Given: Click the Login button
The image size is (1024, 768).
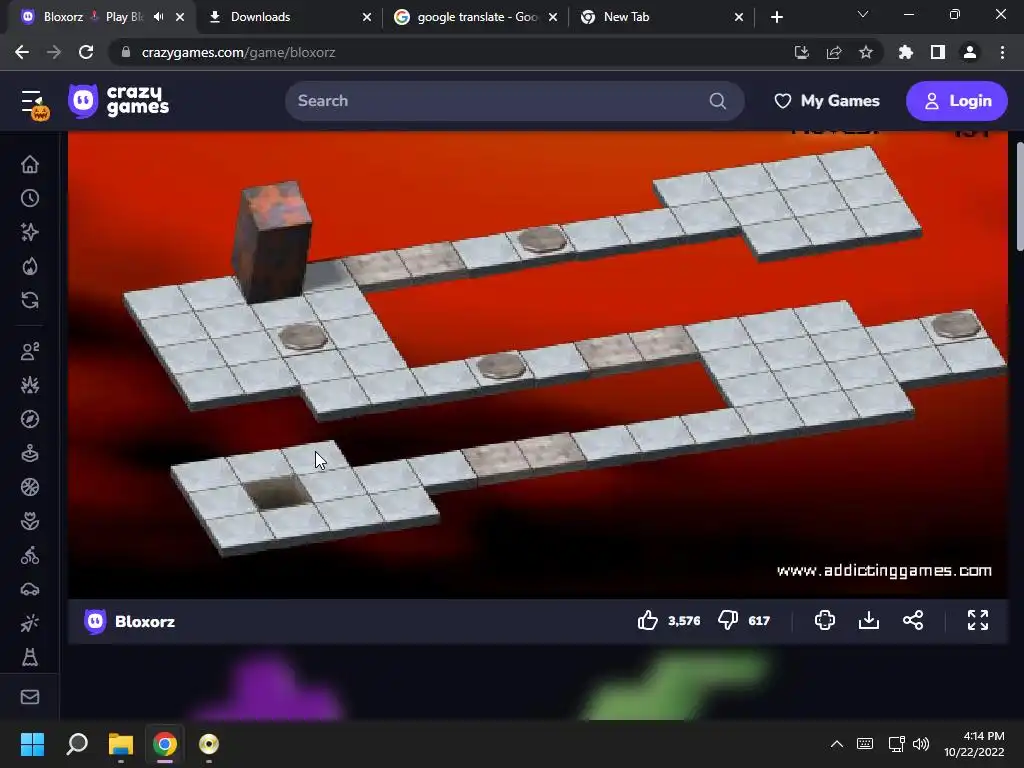Looking at the screenshot, I should pos(957,101).
